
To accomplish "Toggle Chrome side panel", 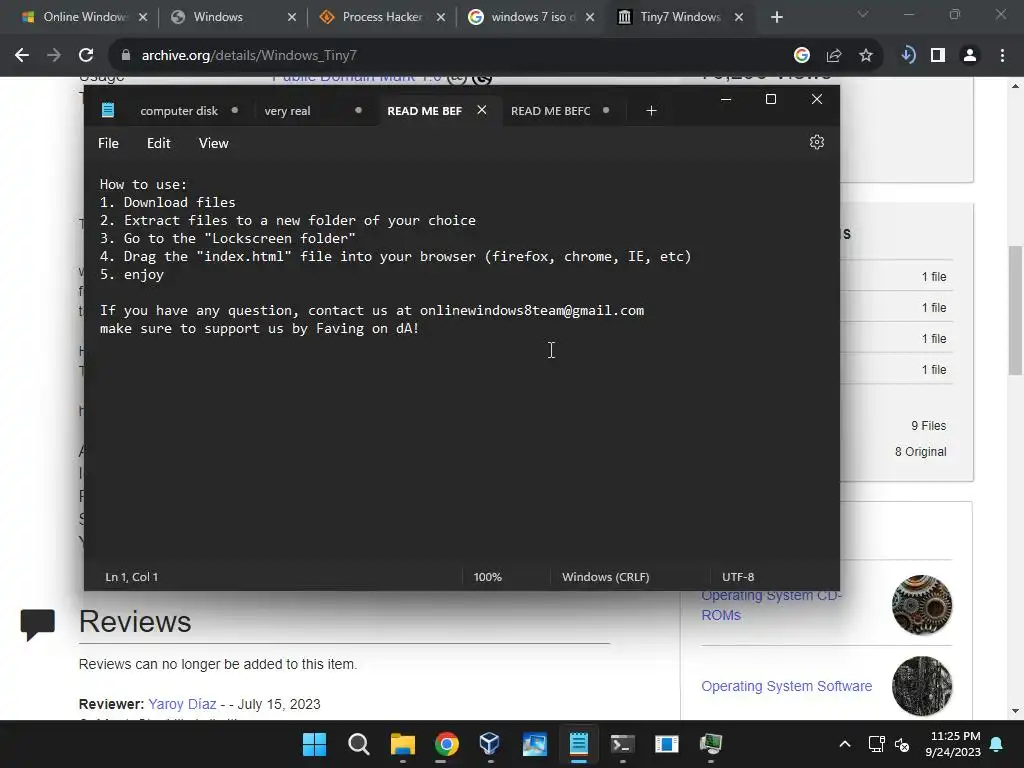I will (938, 56).
